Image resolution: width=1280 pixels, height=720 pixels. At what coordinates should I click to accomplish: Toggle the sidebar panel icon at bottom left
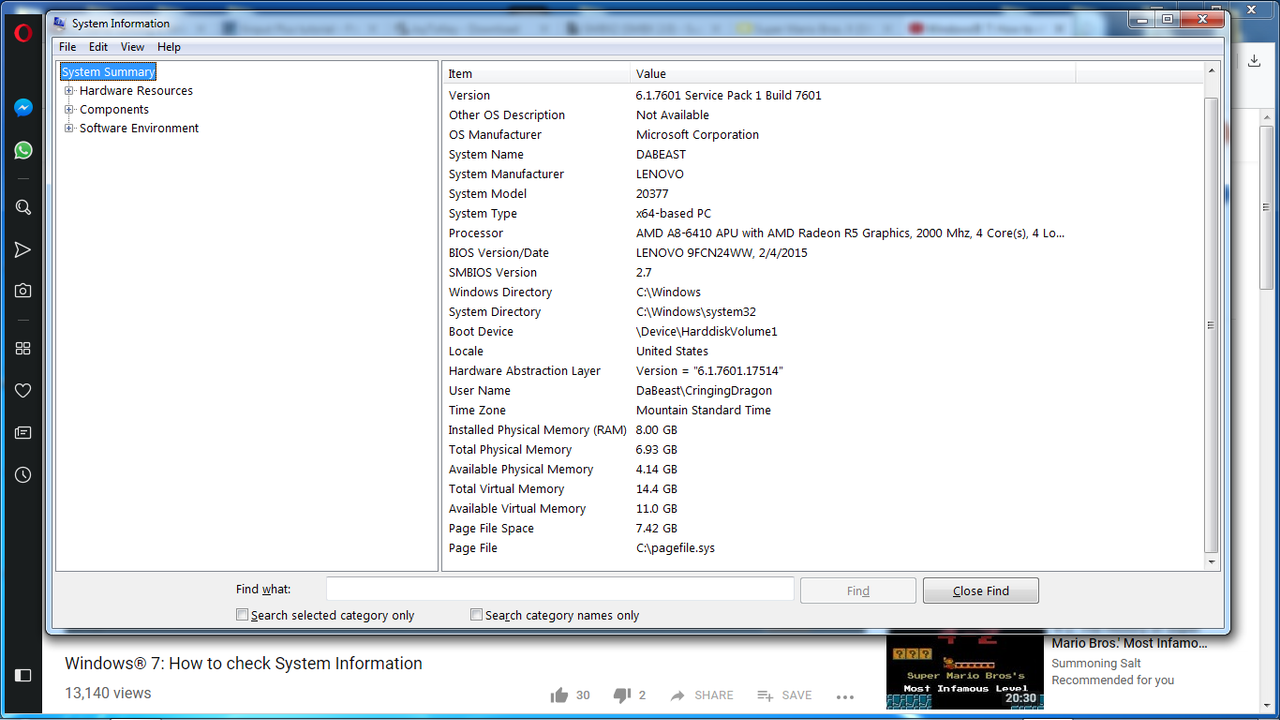pyautogui.click(x=22, y=675)
